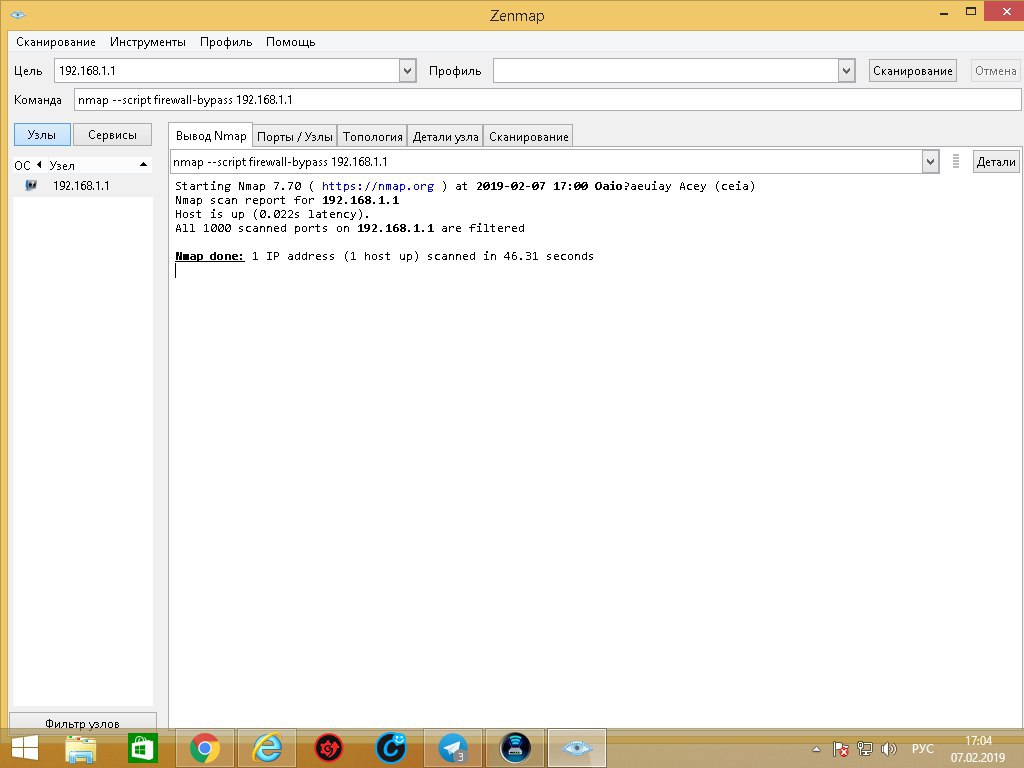Show hidden tray icons arrow

point(816,749)
